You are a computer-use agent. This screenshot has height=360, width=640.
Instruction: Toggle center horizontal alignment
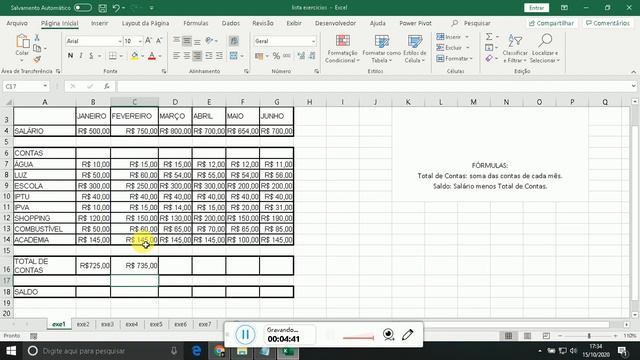click(x=187, y=56)
